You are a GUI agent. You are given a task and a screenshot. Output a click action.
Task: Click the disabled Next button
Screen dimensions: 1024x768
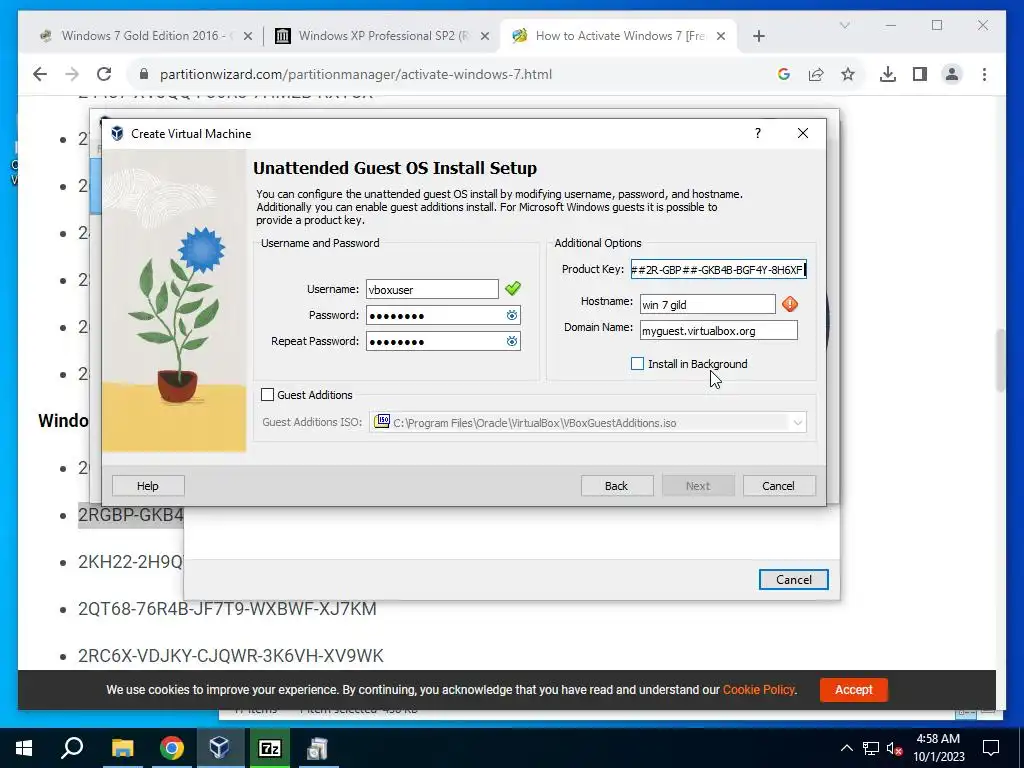(x=698, y=486)
